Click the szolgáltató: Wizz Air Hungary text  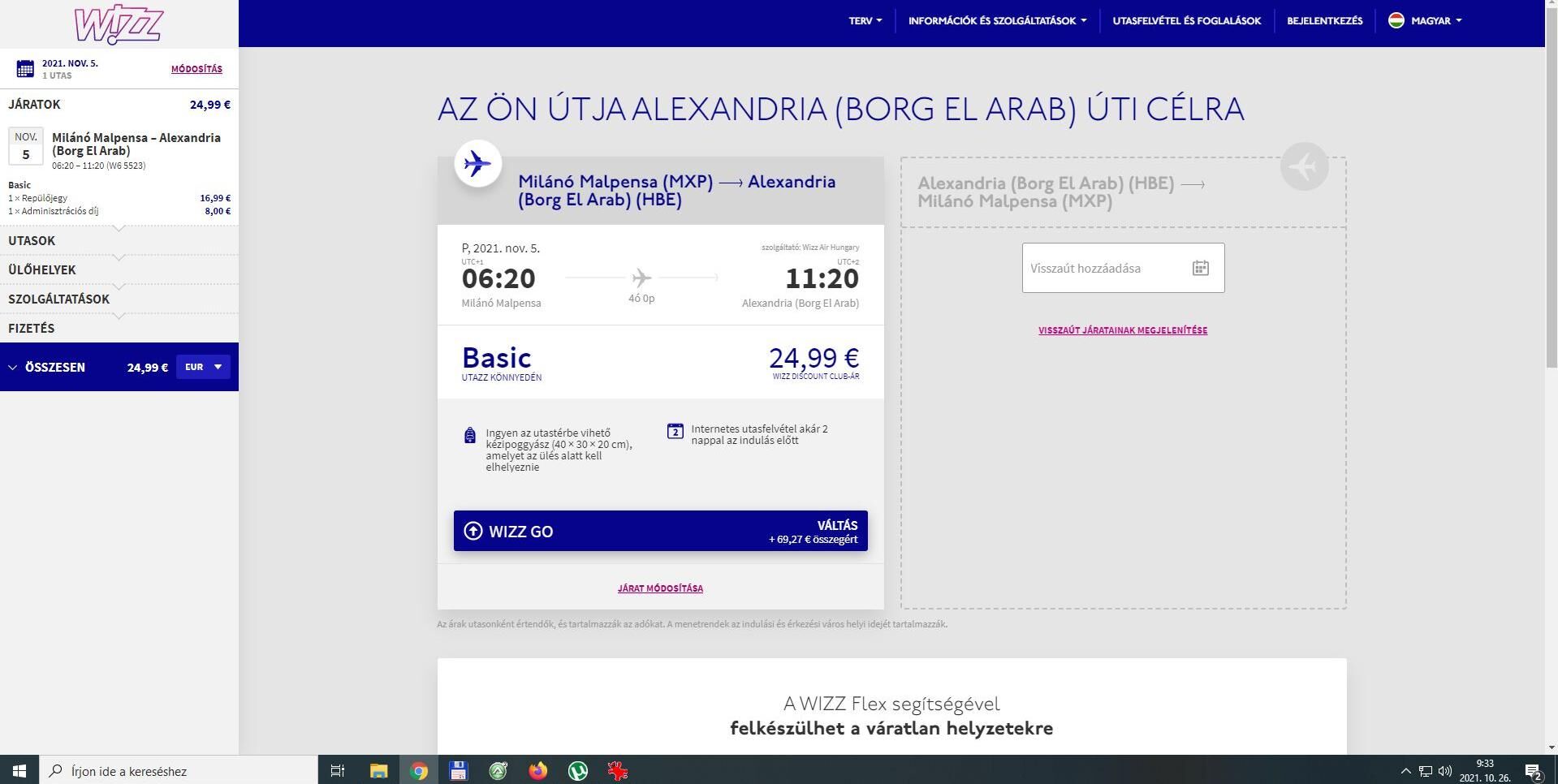810,248
